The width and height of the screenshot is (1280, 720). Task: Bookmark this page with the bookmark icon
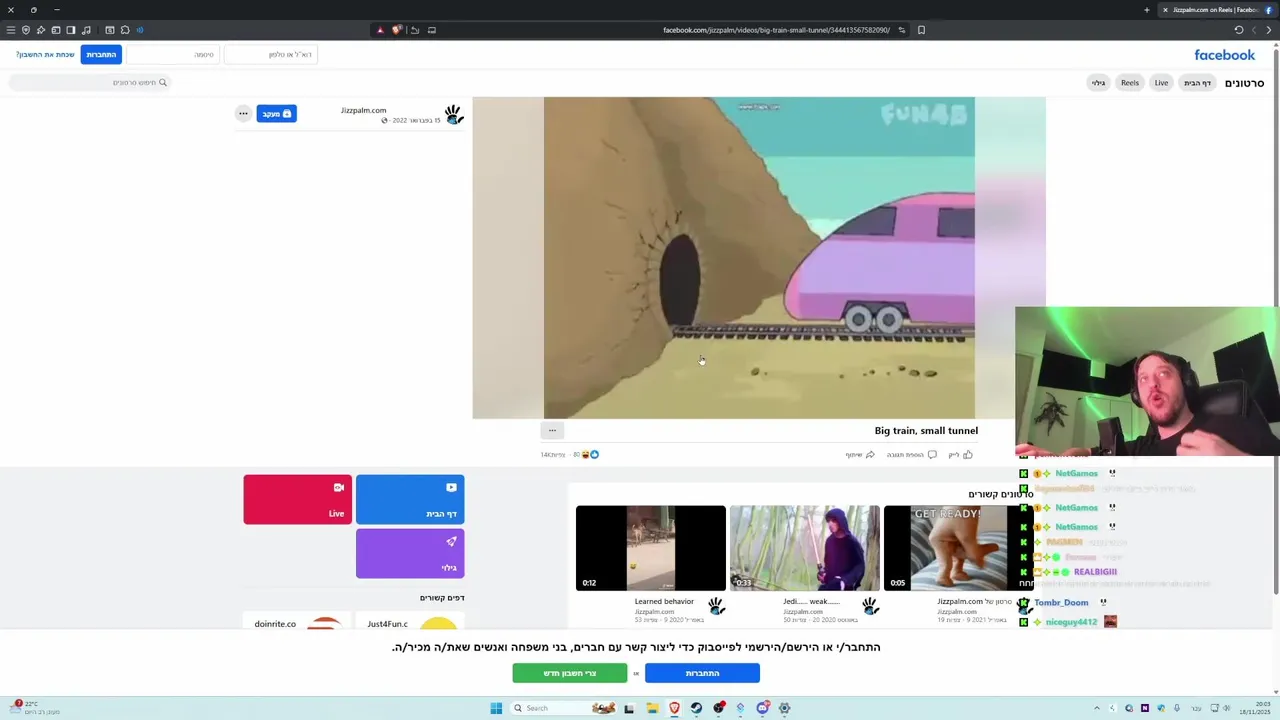tap(921, 30)
